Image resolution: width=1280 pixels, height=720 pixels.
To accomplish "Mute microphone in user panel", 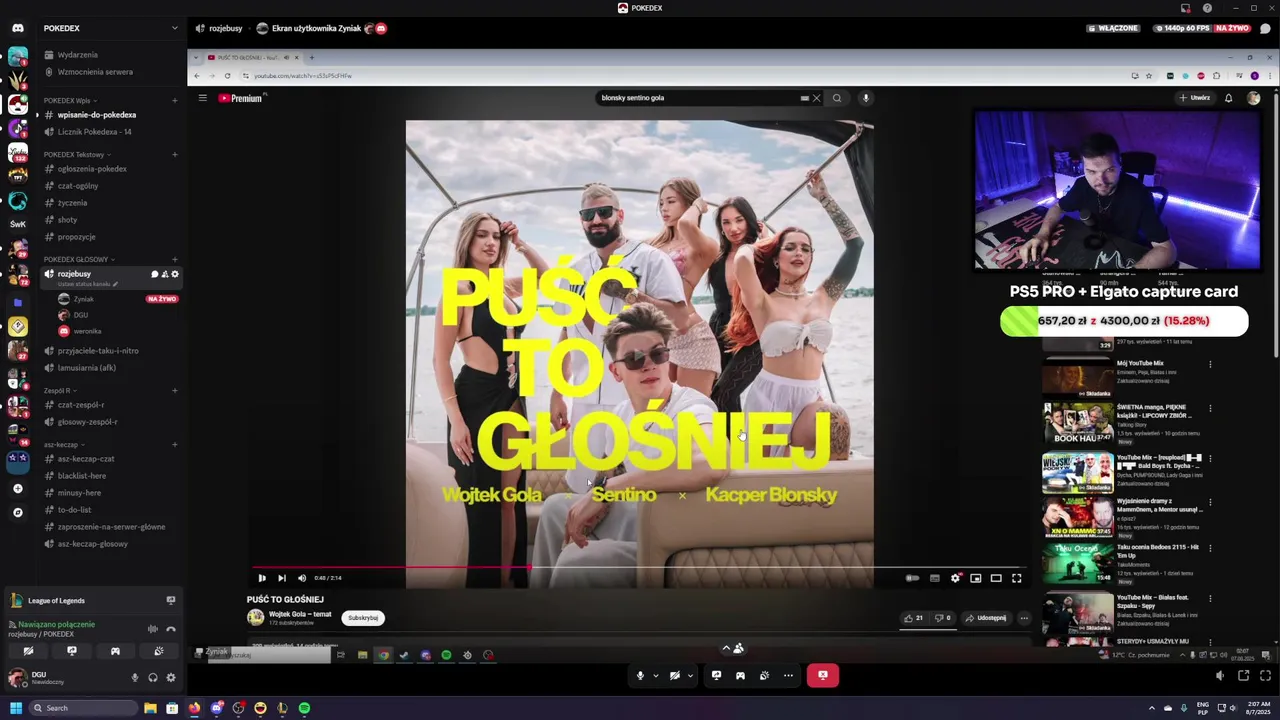I will pyautogui.click(x=135, y=678).
